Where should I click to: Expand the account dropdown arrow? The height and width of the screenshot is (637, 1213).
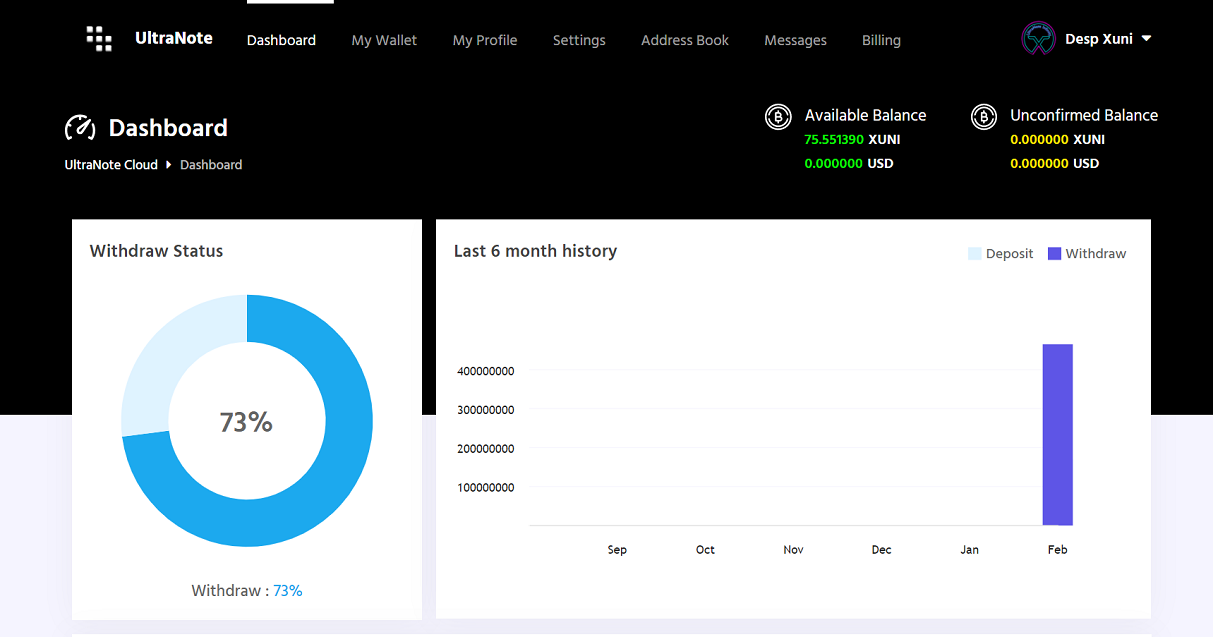[x=1146, y=39]
